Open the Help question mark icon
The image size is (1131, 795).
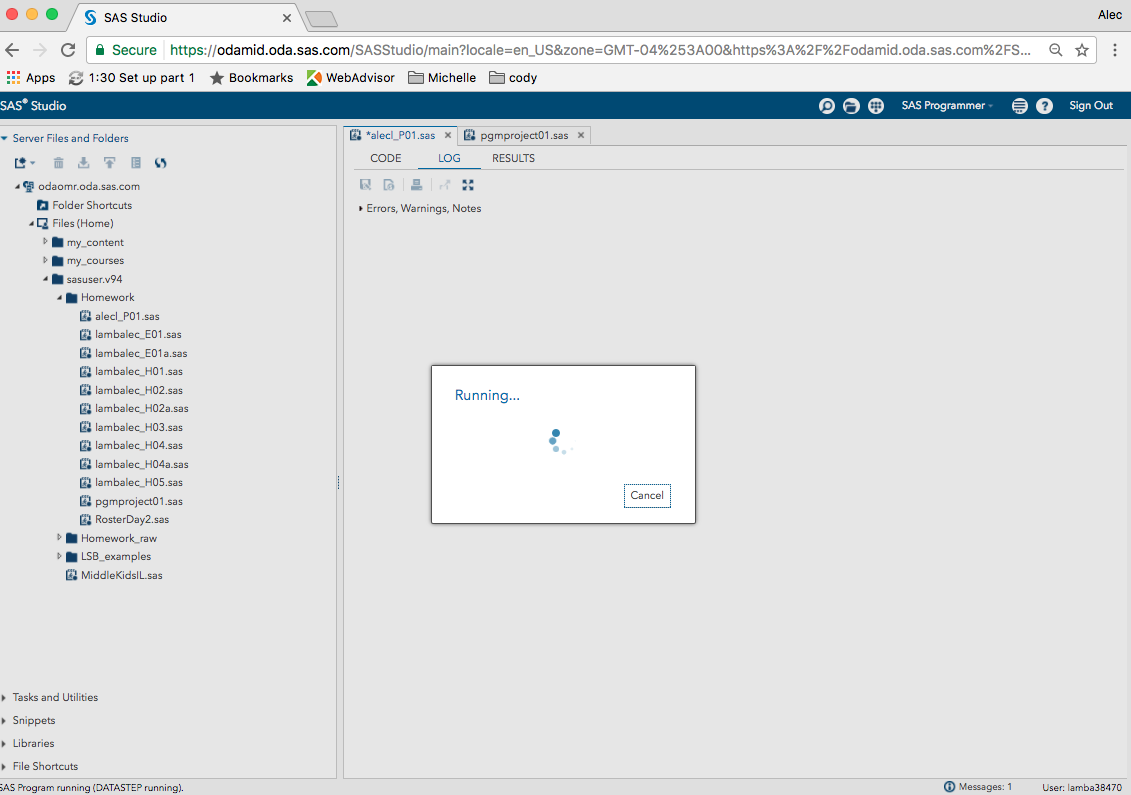1045,105
